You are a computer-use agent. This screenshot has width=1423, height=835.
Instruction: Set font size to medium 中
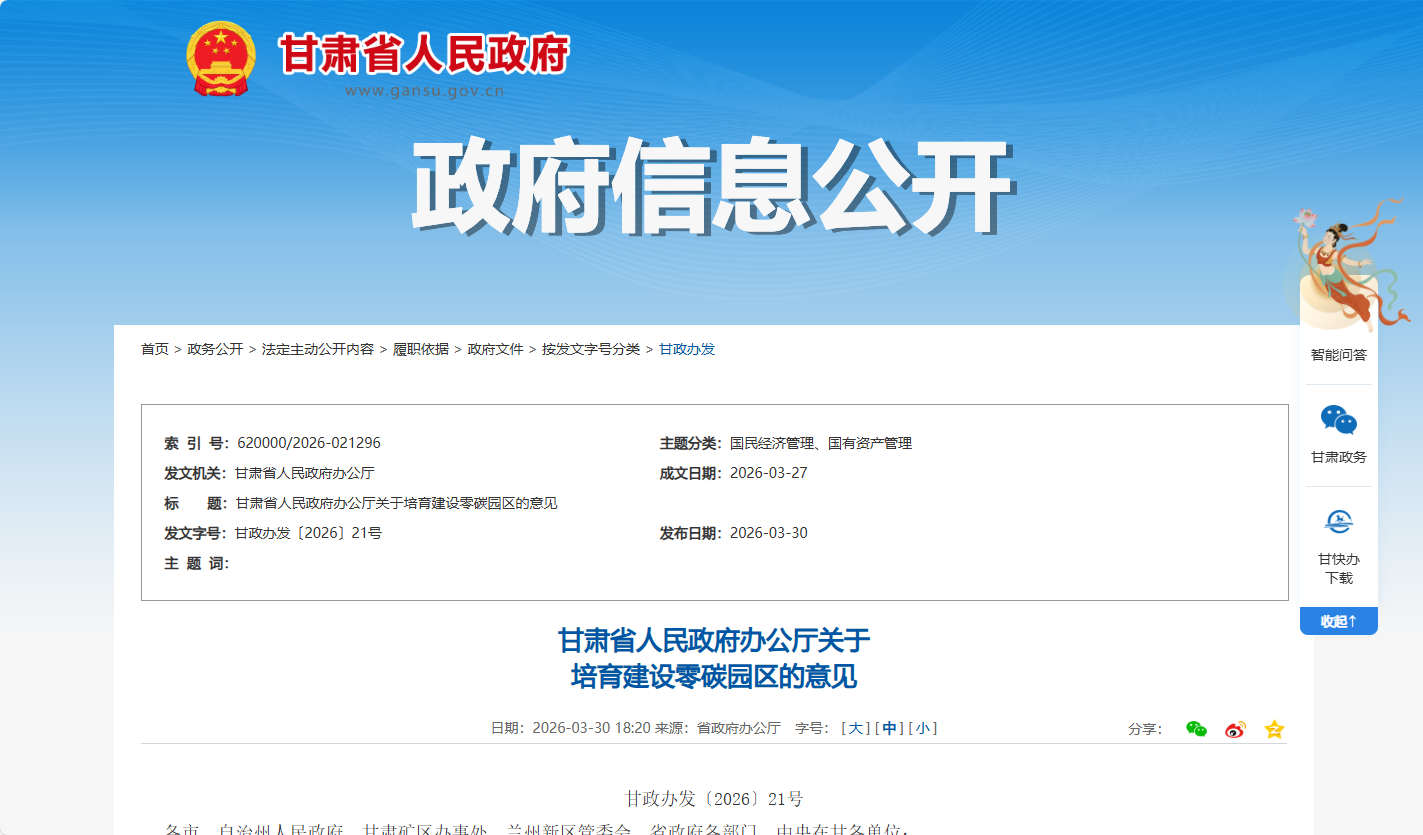(889, 728)
